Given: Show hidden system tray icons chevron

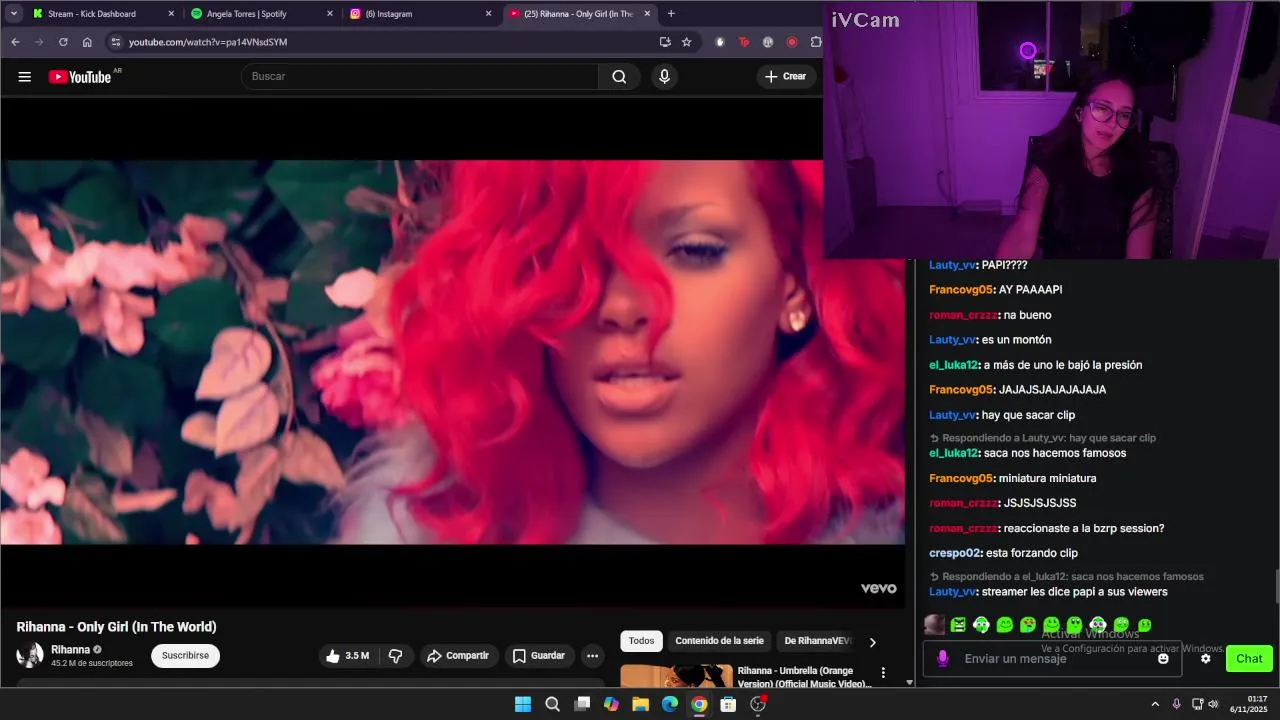Looking at the screenshot, I should coord(1155,704).
